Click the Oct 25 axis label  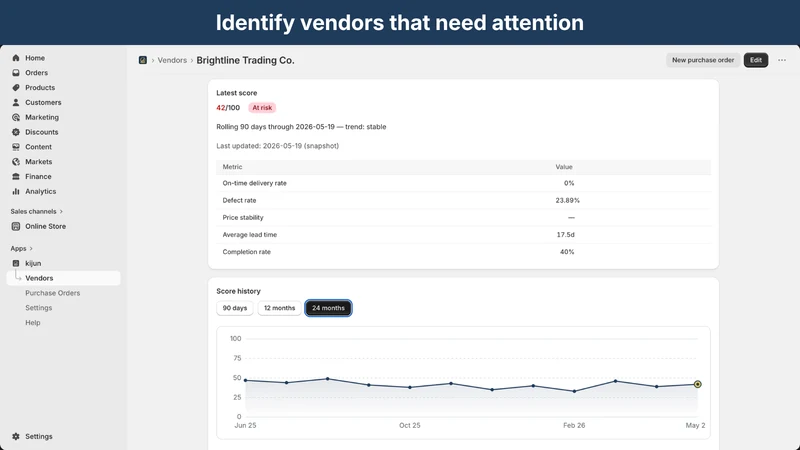tap(410, 426)
